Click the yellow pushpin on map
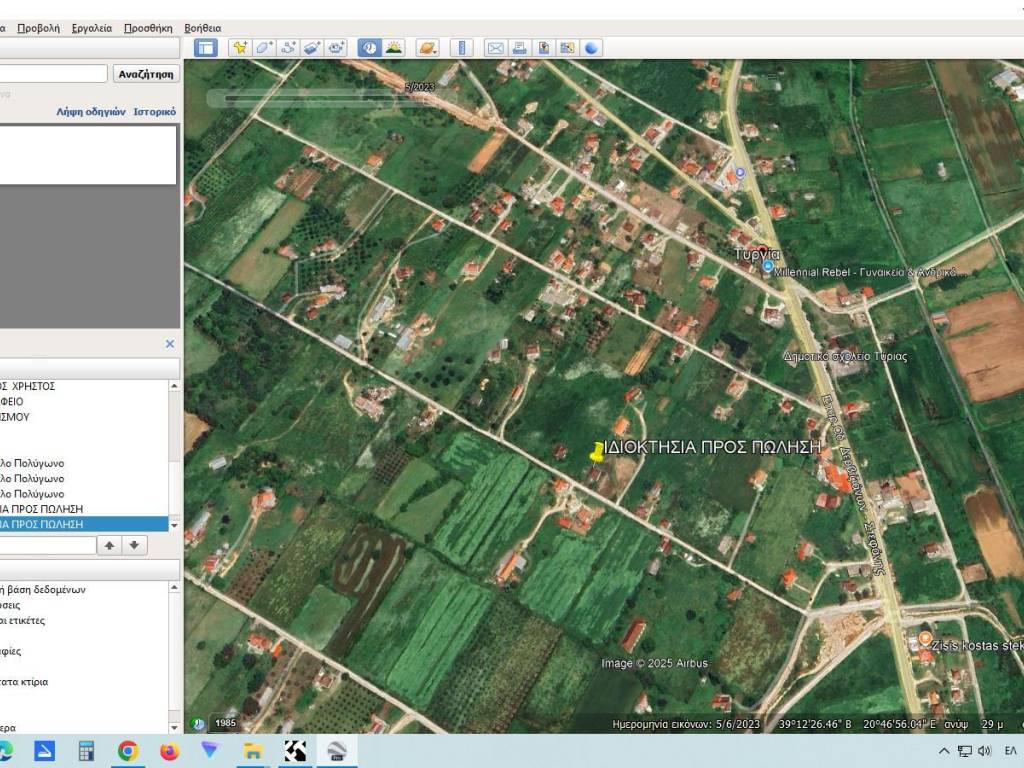The image size is (1024, 768). point(598,452)
